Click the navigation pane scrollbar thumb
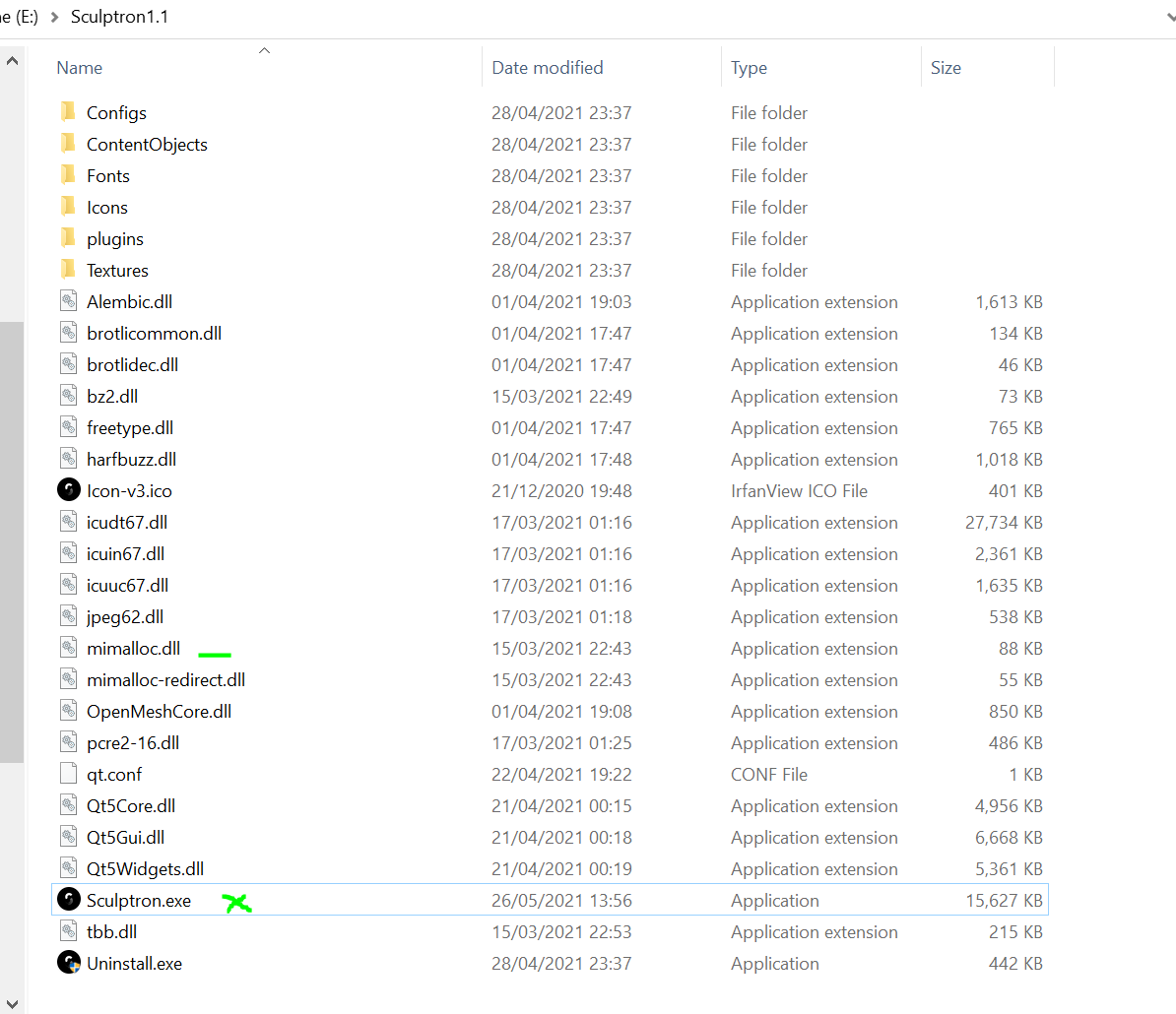Screen dimensions: 1176x1014 [x=12, y=541]
